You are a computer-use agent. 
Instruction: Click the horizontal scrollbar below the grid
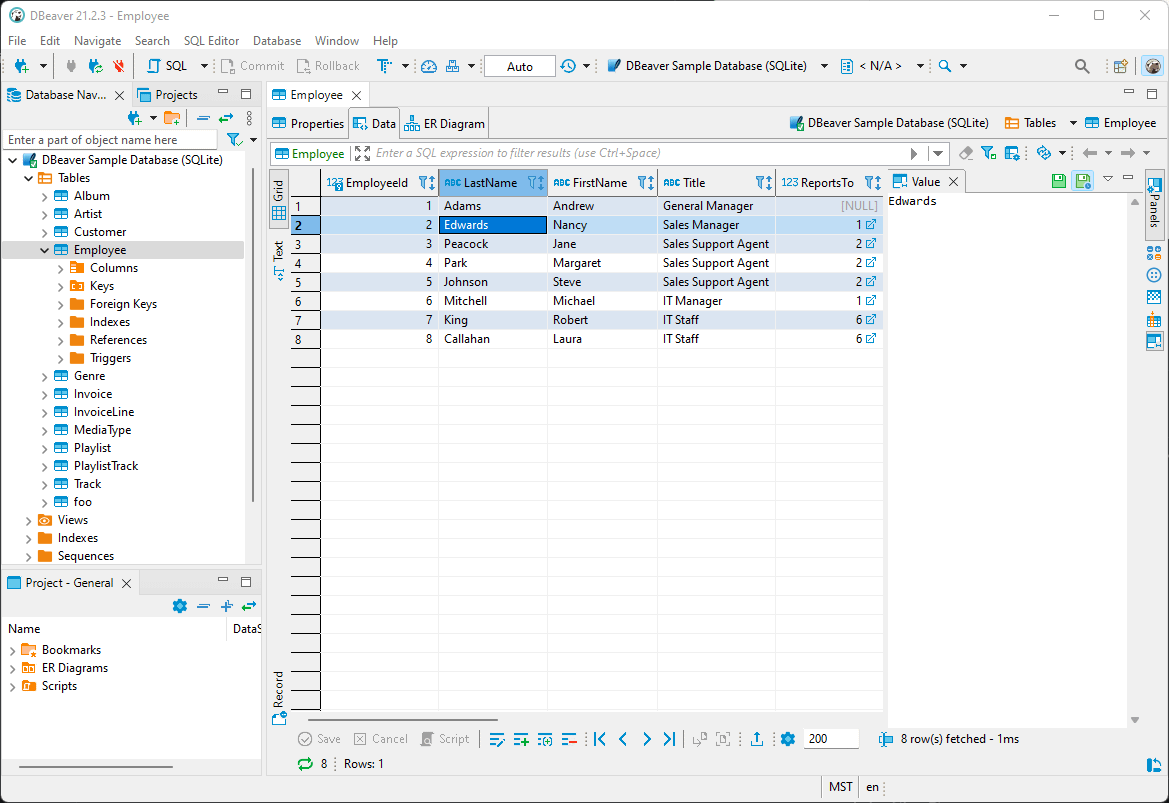(x=402, y=719)
